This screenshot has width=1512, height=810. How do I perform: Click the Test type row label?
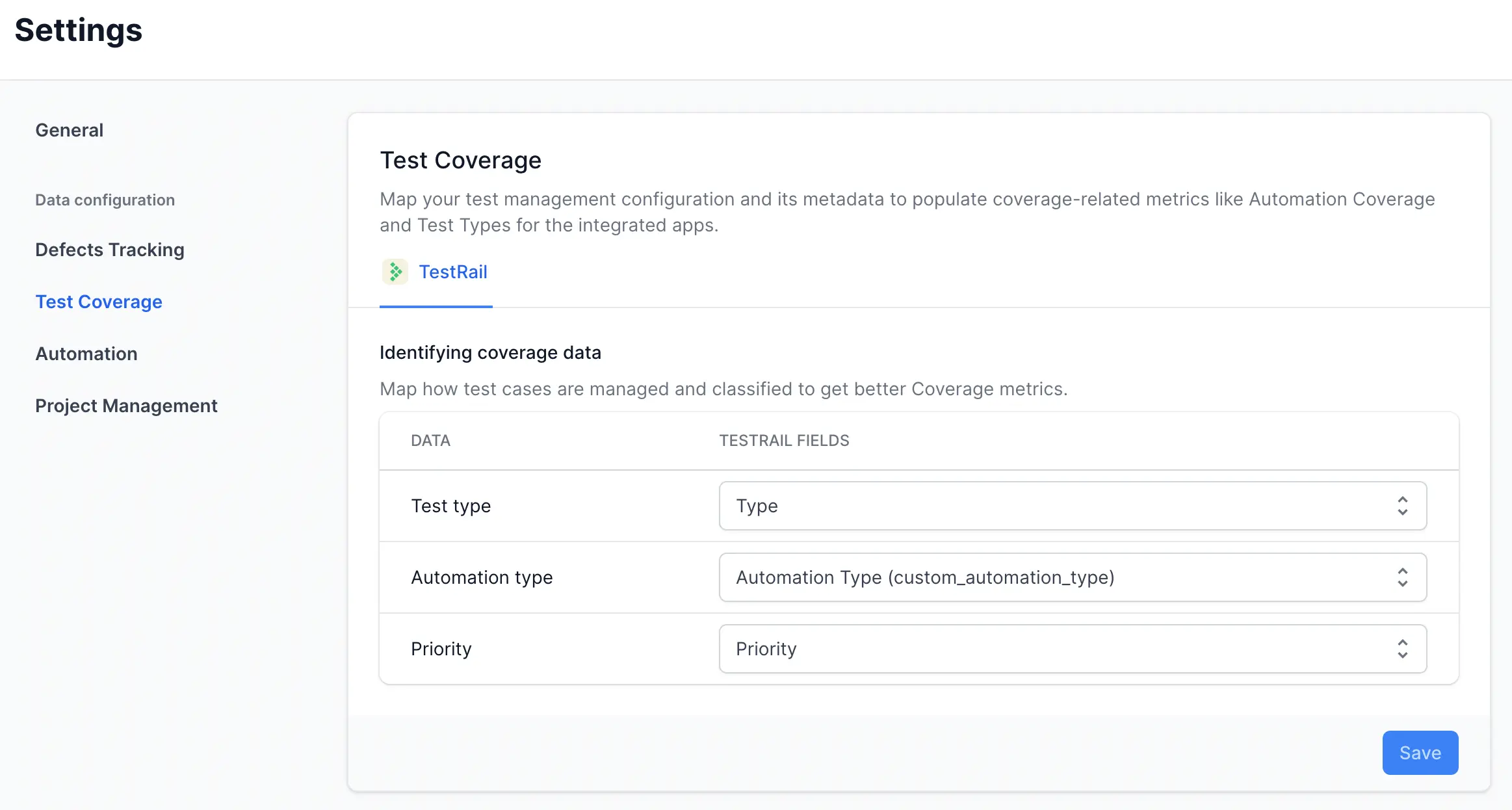(450, 506)
